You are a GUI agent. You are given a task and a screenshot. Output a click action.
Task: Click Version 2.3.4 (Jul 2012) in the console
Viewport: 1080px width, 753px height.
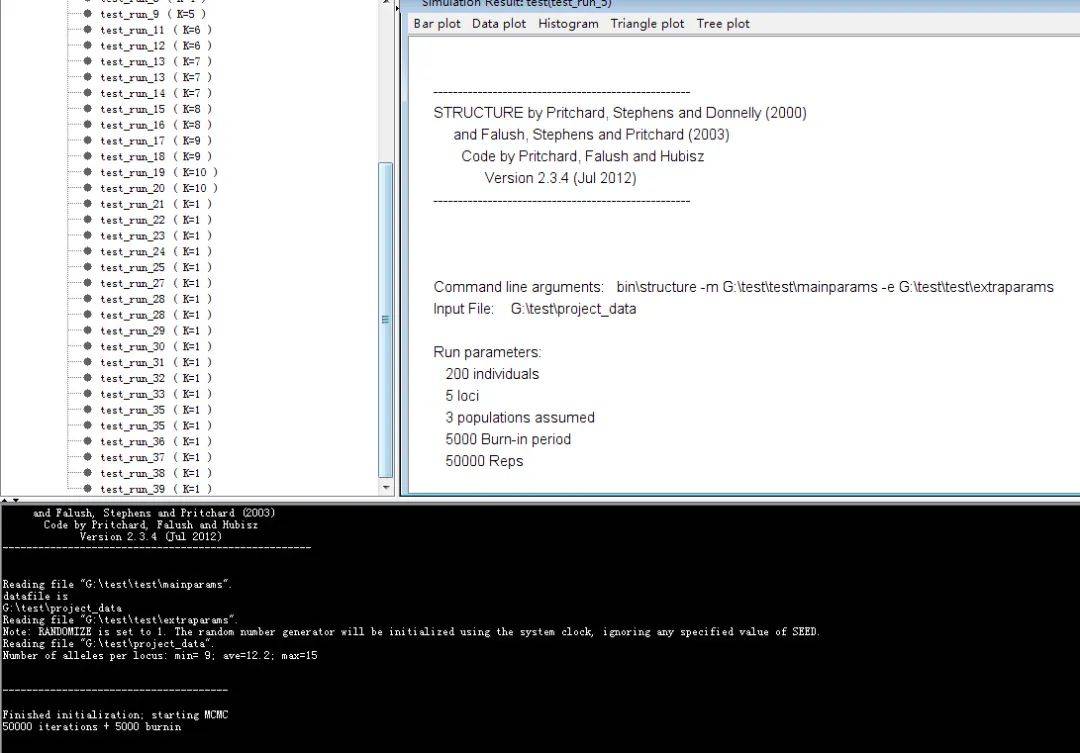pos(151,537)
